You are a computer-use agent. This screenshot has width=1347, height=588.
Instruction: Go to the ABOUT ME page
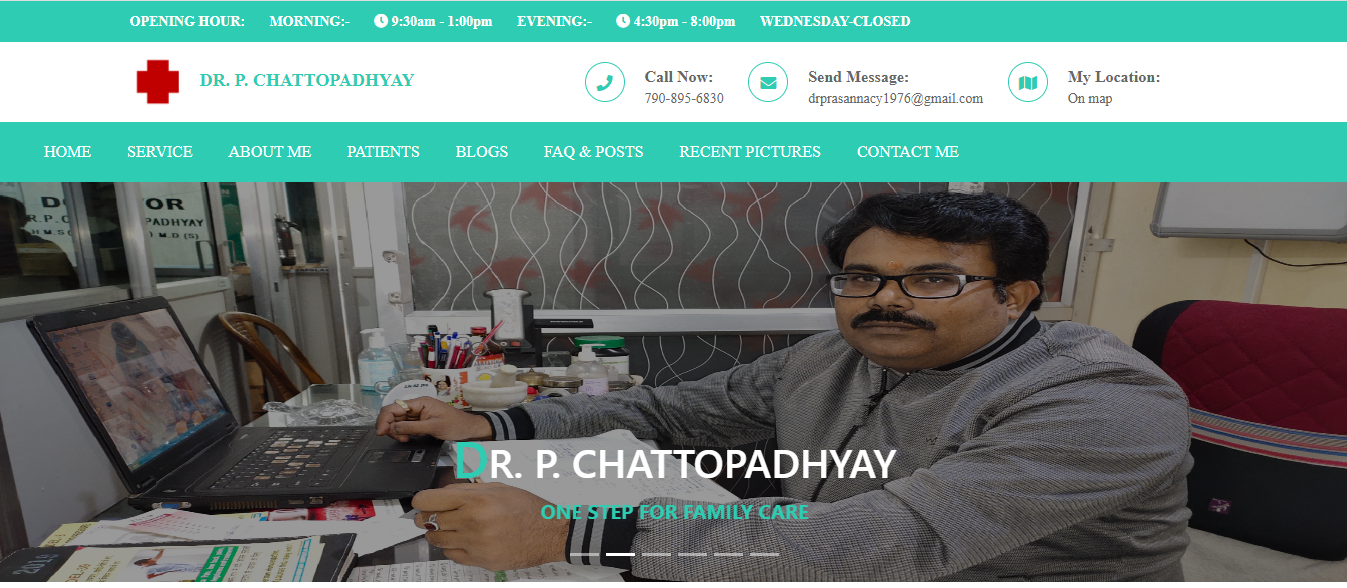pyautogui.click(x=270, y=152)
